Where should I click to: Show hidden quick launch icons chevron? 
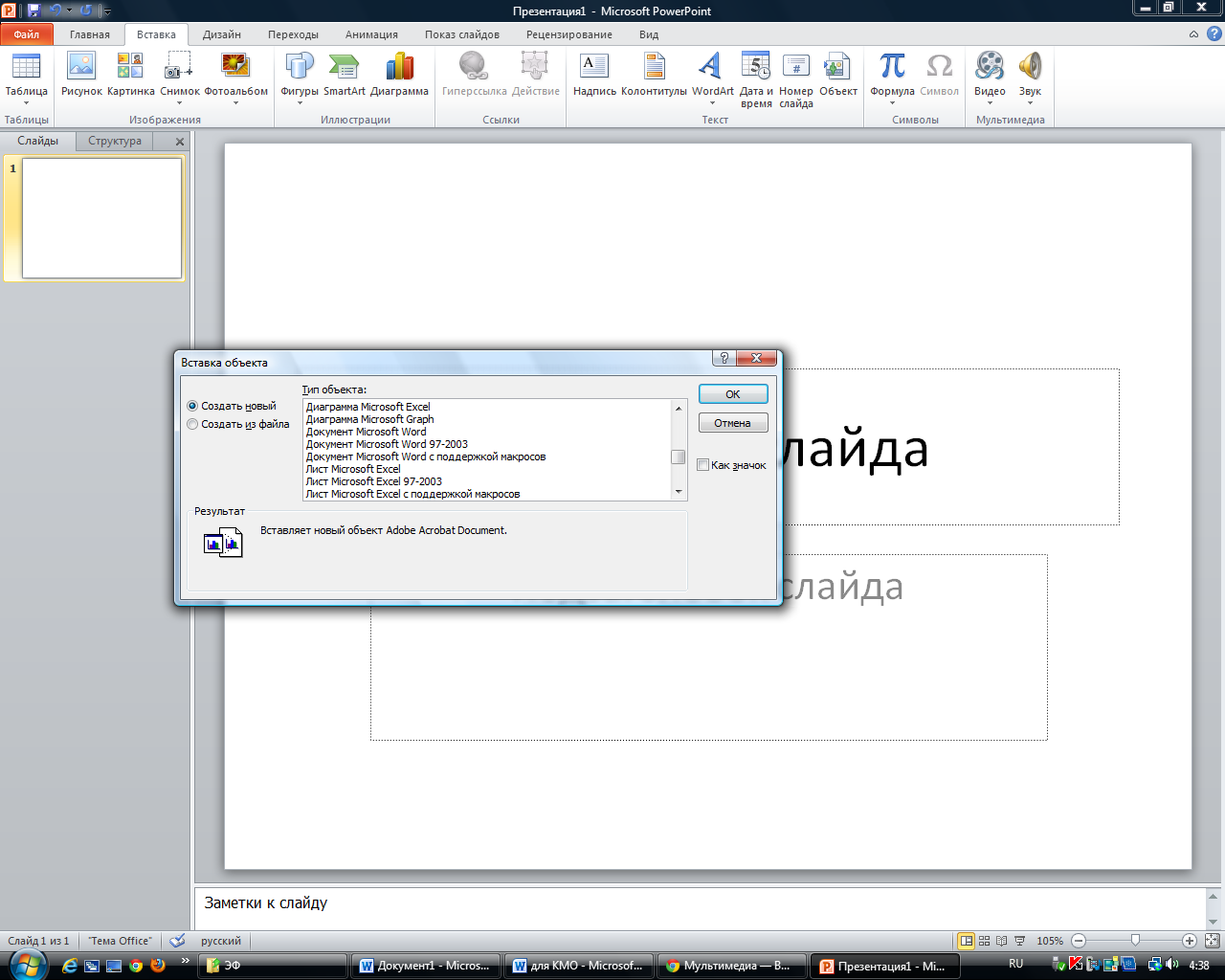point(185,962)
